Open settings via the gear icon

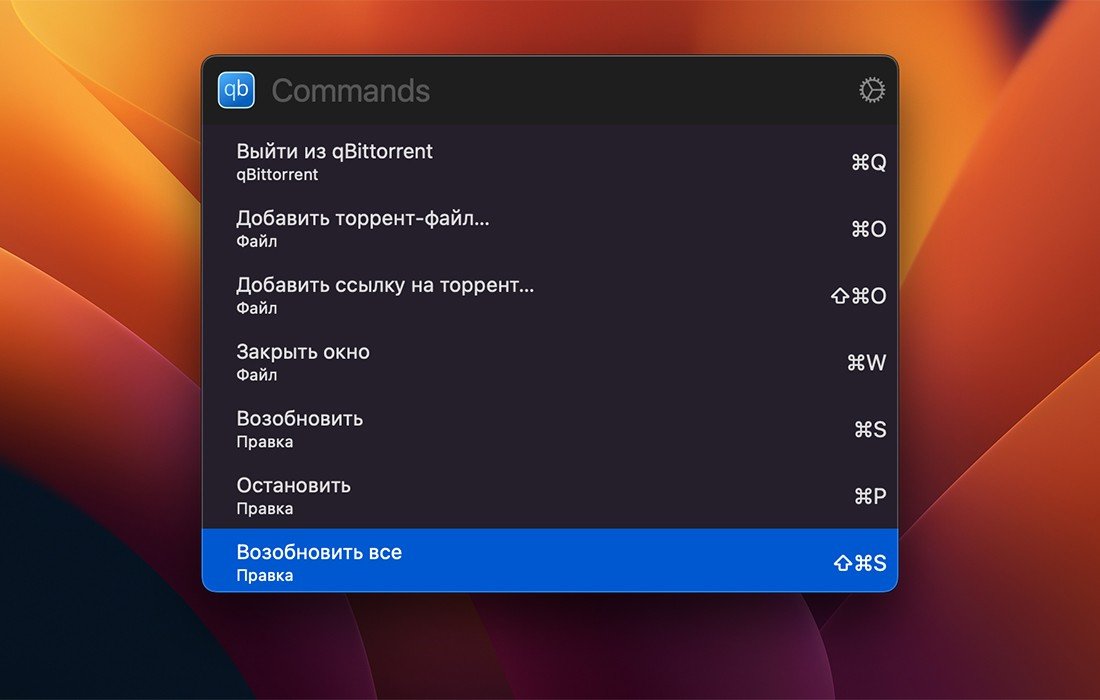pos(872,90)
